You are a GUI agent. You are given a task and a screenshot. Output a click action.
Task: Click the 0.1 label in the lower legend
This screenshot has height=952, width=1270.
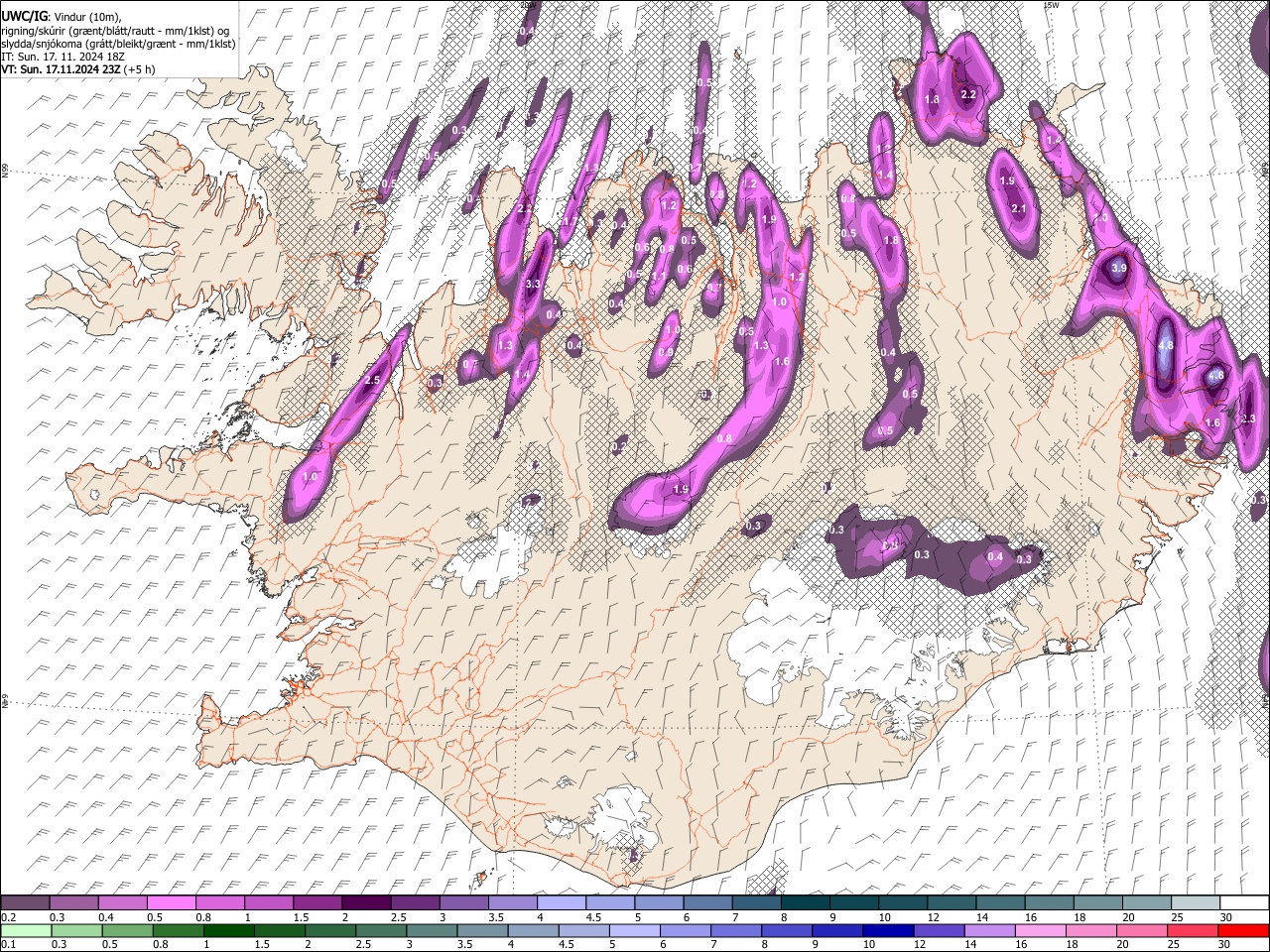tap(7, 944)
